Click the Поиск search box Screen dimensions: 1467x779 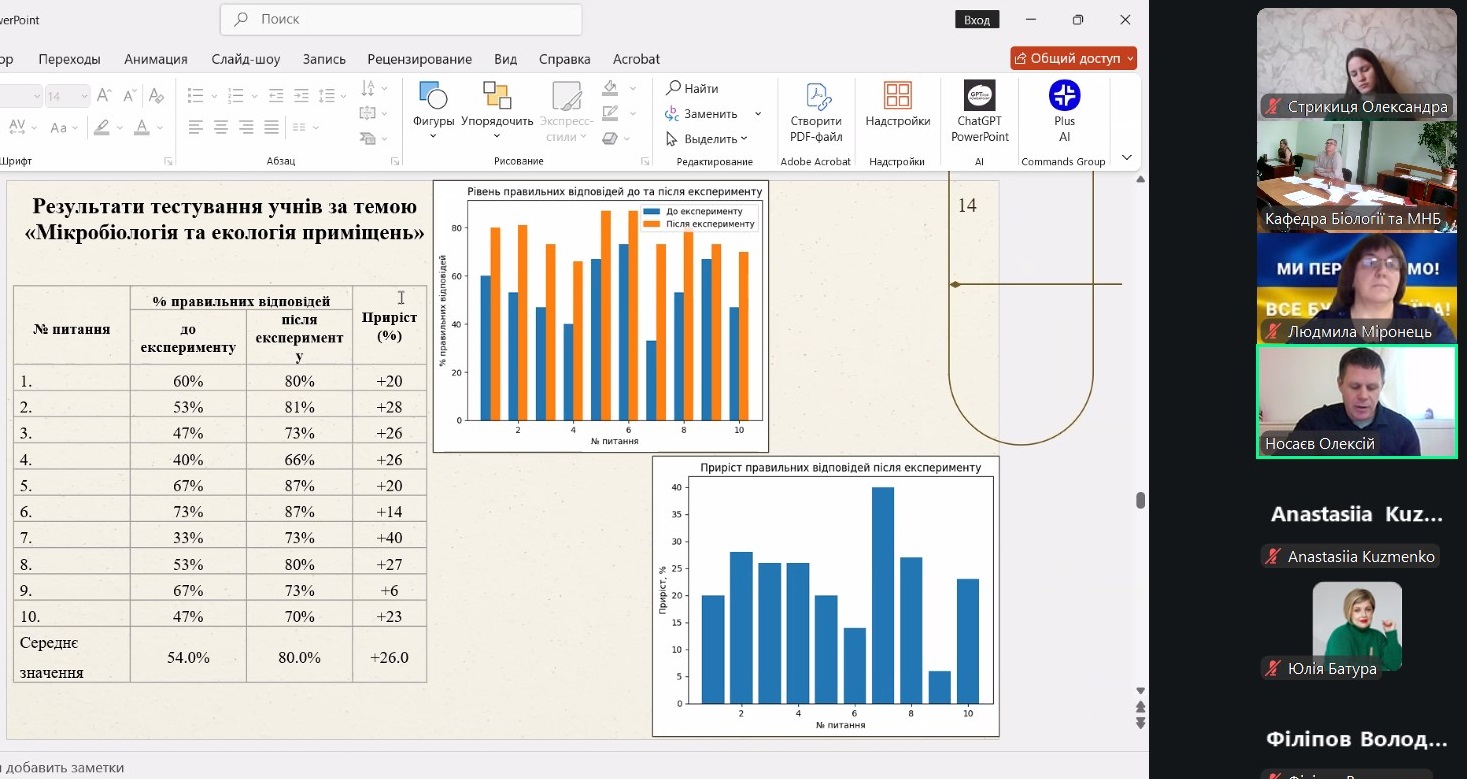tap(400, 19)
